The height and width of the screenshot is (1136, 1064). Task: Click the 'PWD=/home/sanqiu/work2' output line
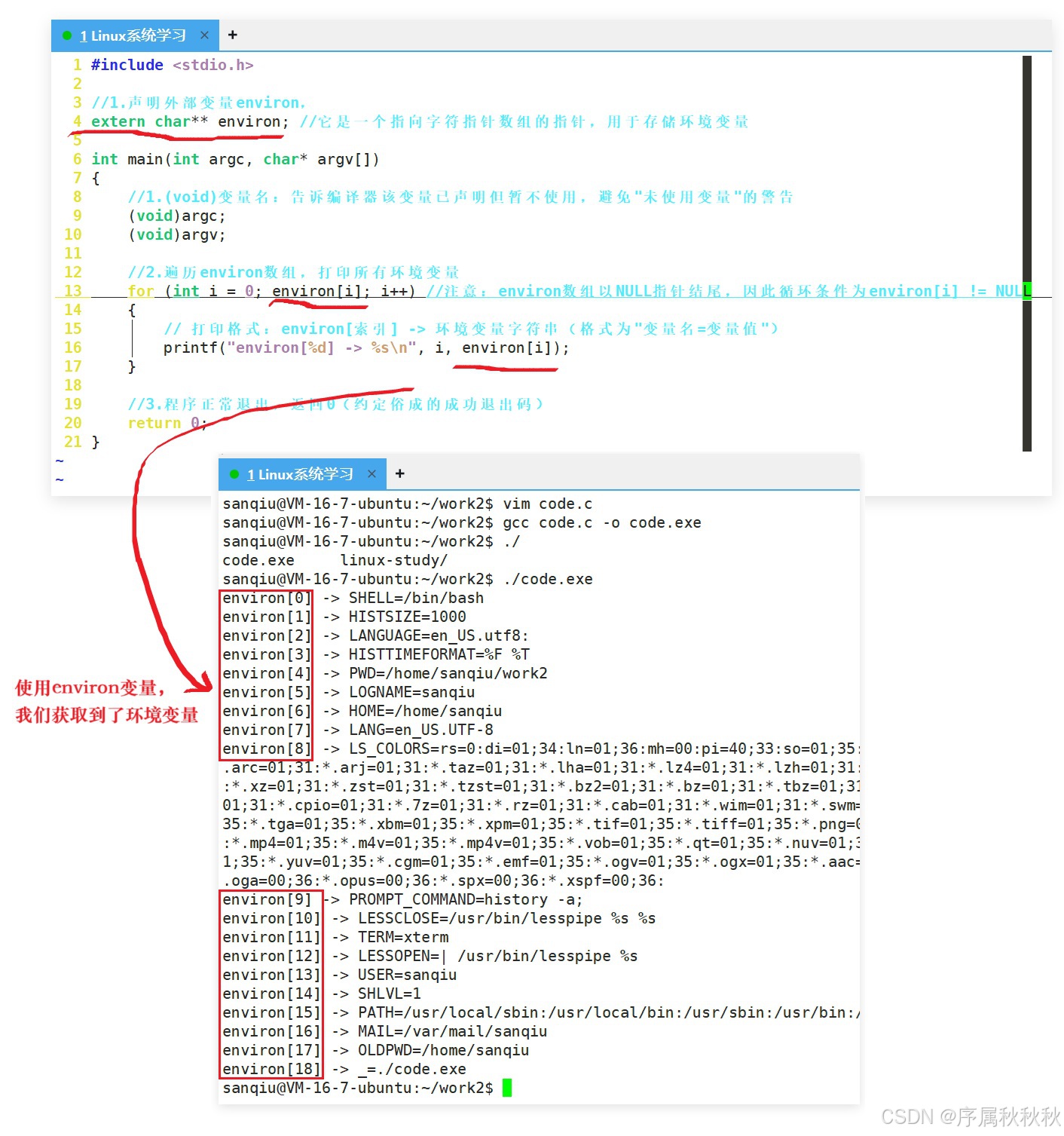point(385,673)
